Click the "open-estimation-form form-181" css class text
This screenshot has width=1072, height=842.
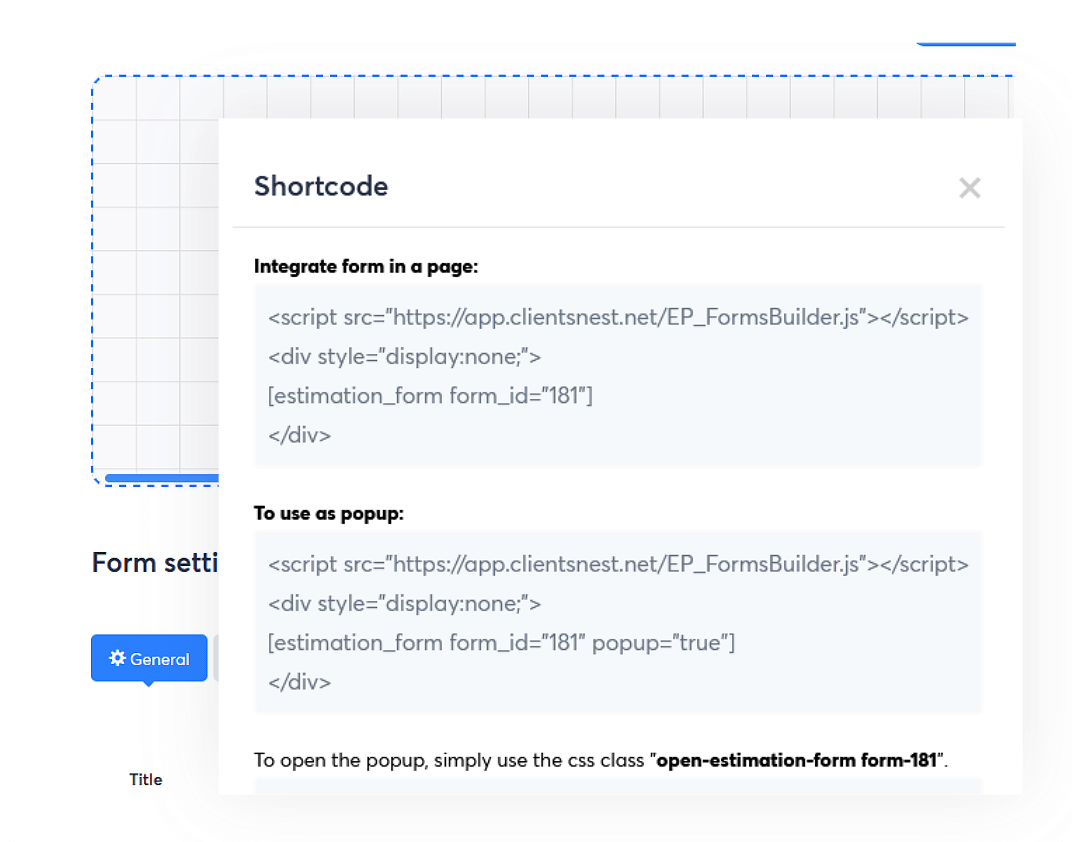(x=796, y=760)
